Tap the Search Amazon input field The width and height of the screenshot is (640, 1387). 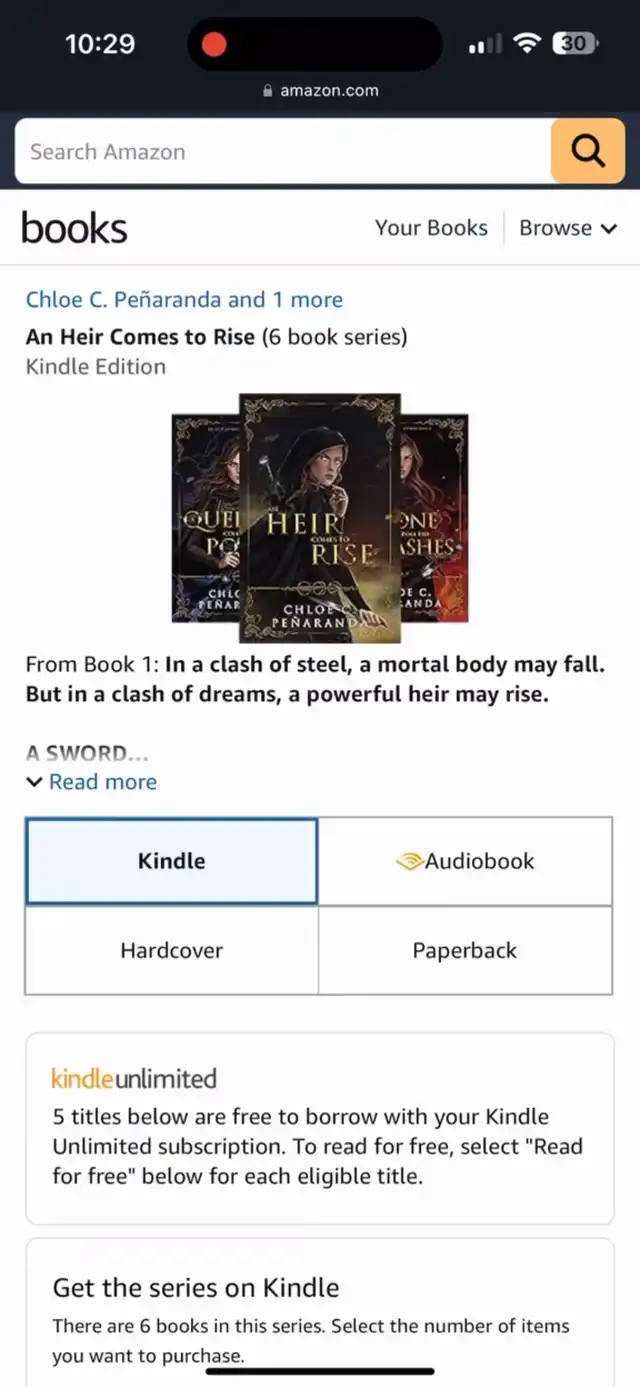click(x=283, y=152)
